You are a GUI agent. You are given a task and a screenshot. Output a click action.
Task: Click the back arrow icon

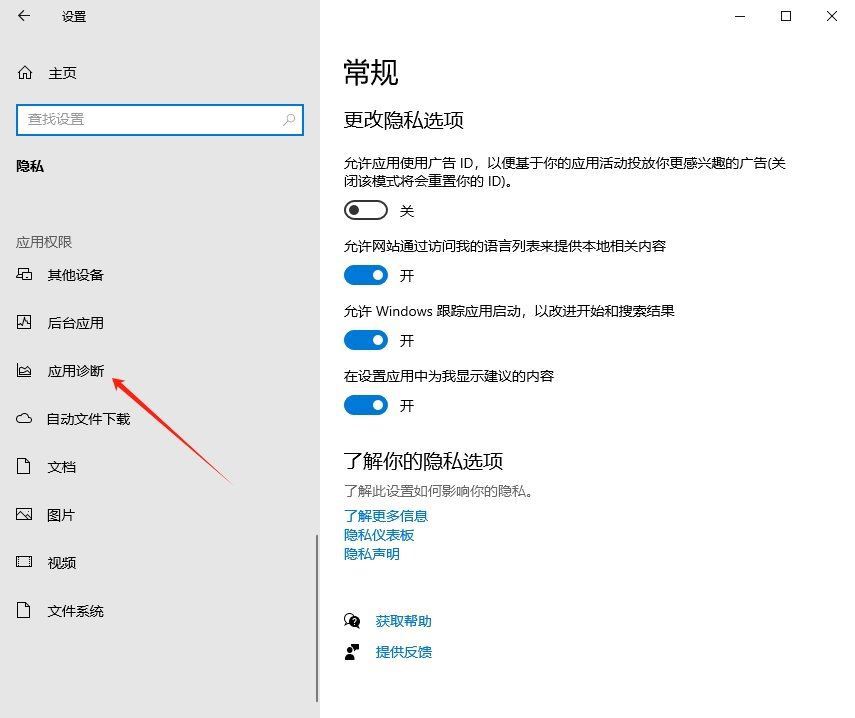point(24,16)
